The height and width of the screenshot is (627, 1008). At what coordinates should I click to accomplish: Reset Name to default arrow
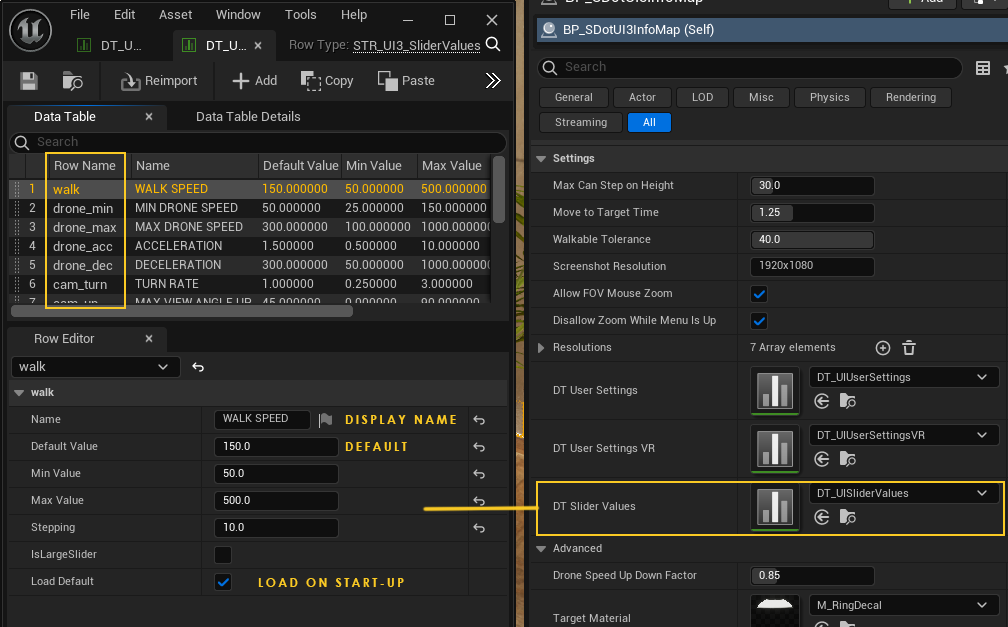pos(479,420)
